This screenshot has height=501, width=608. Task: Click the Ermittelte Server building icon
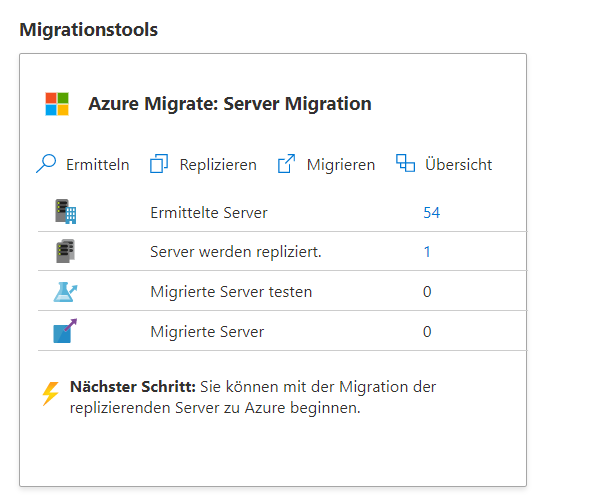point(66,211)
